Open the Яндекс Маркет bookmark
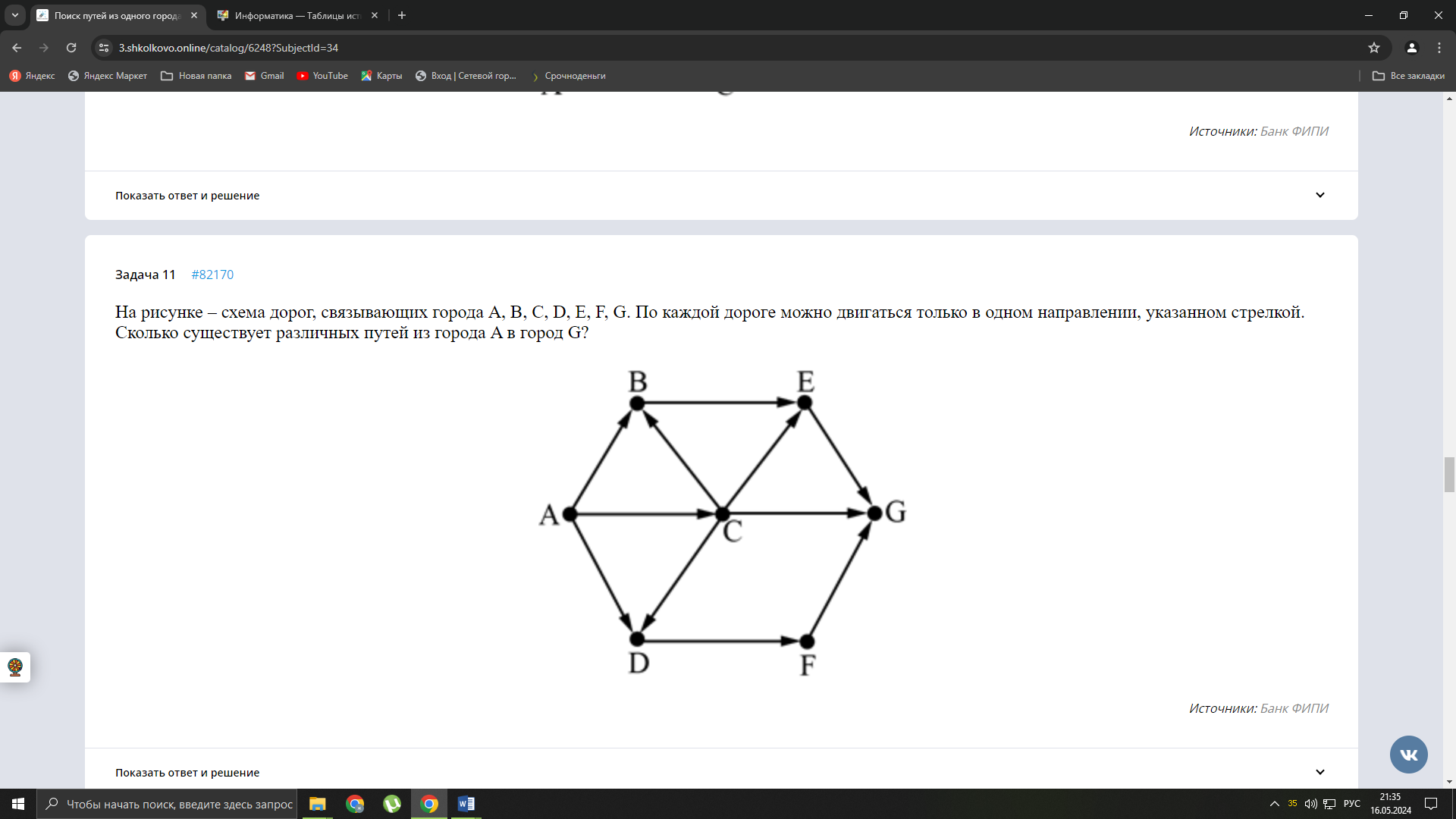The width and height of the screenshot is (1456, 819). point(108,76)
